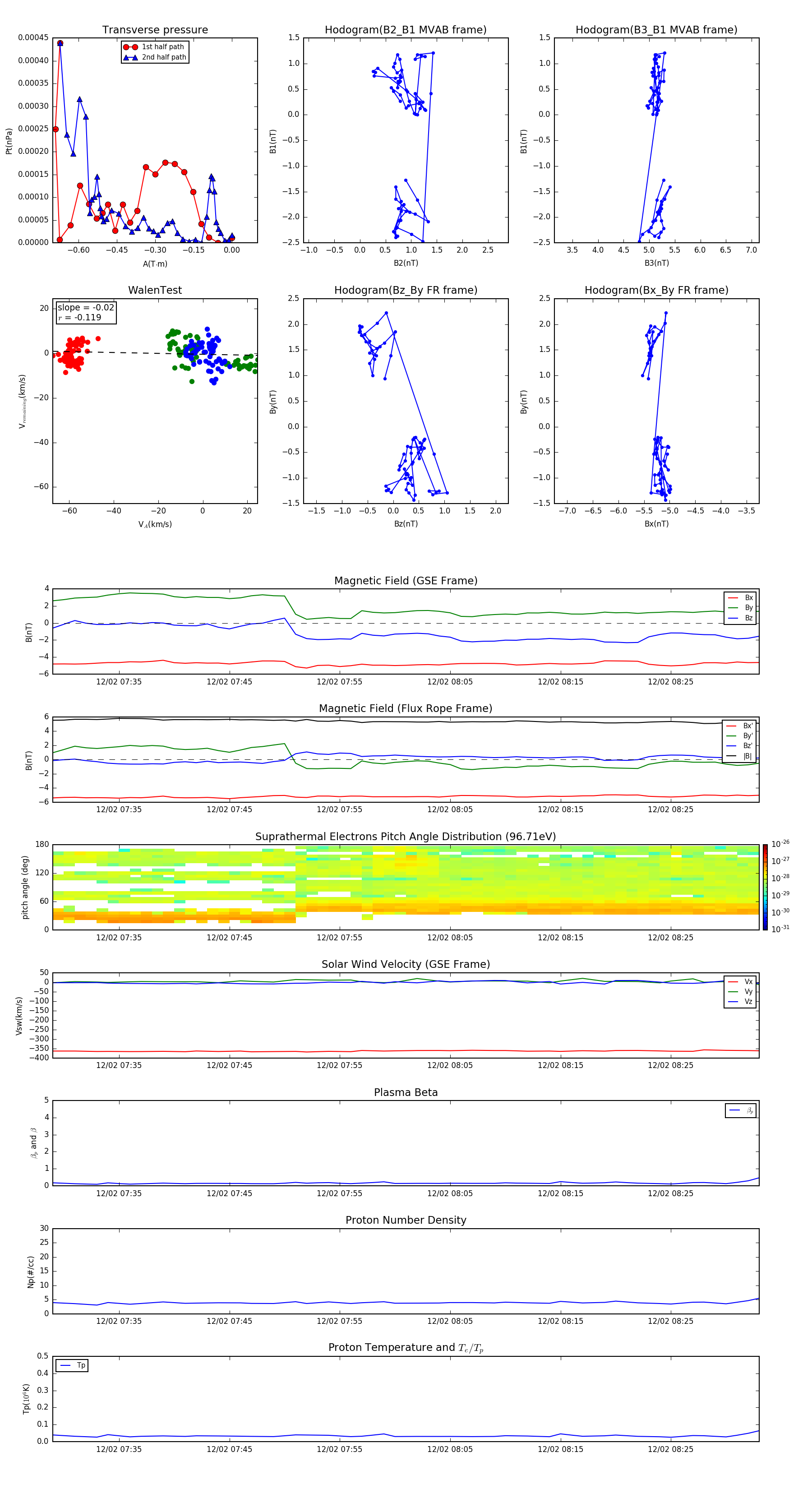Click 'Hodogram(B3_B1 MVAB frame)' title
The image size is (812, 1489).
(656, 30)
